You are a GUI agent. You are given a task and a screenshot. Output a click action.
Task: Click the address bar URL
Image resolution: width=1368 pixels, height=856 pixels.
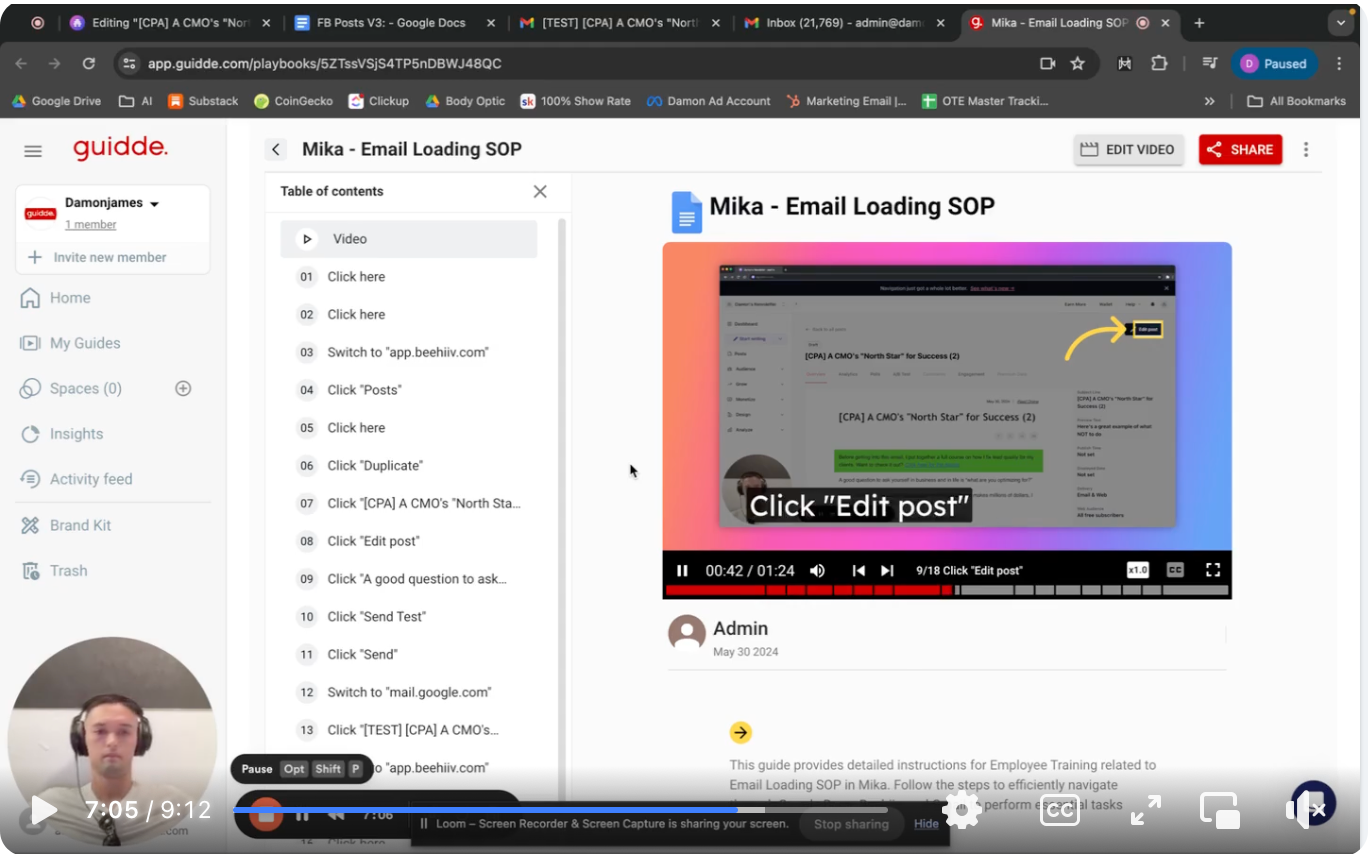[x=325, y=63]
